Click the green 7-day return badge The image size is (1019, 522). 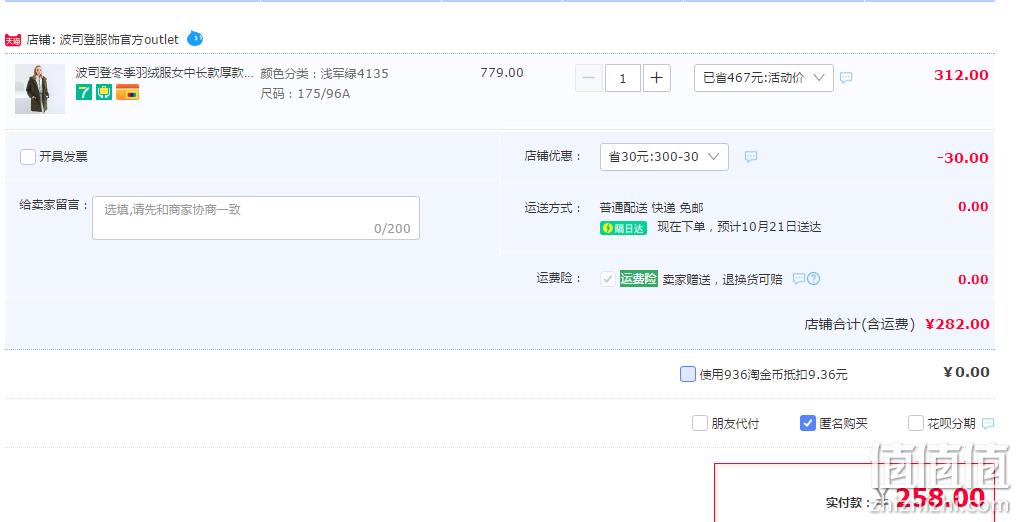click(x=84, y=92)
